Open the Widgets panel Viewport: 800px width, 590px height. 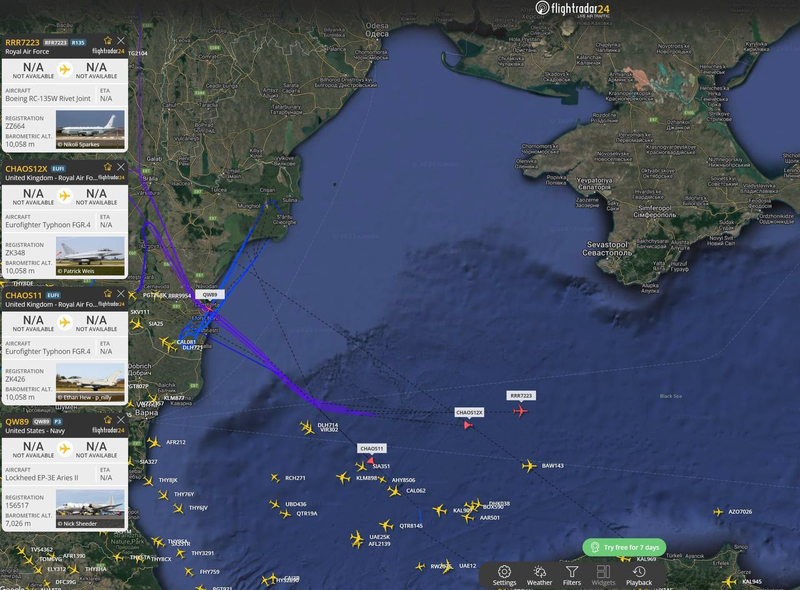[603, 576]
